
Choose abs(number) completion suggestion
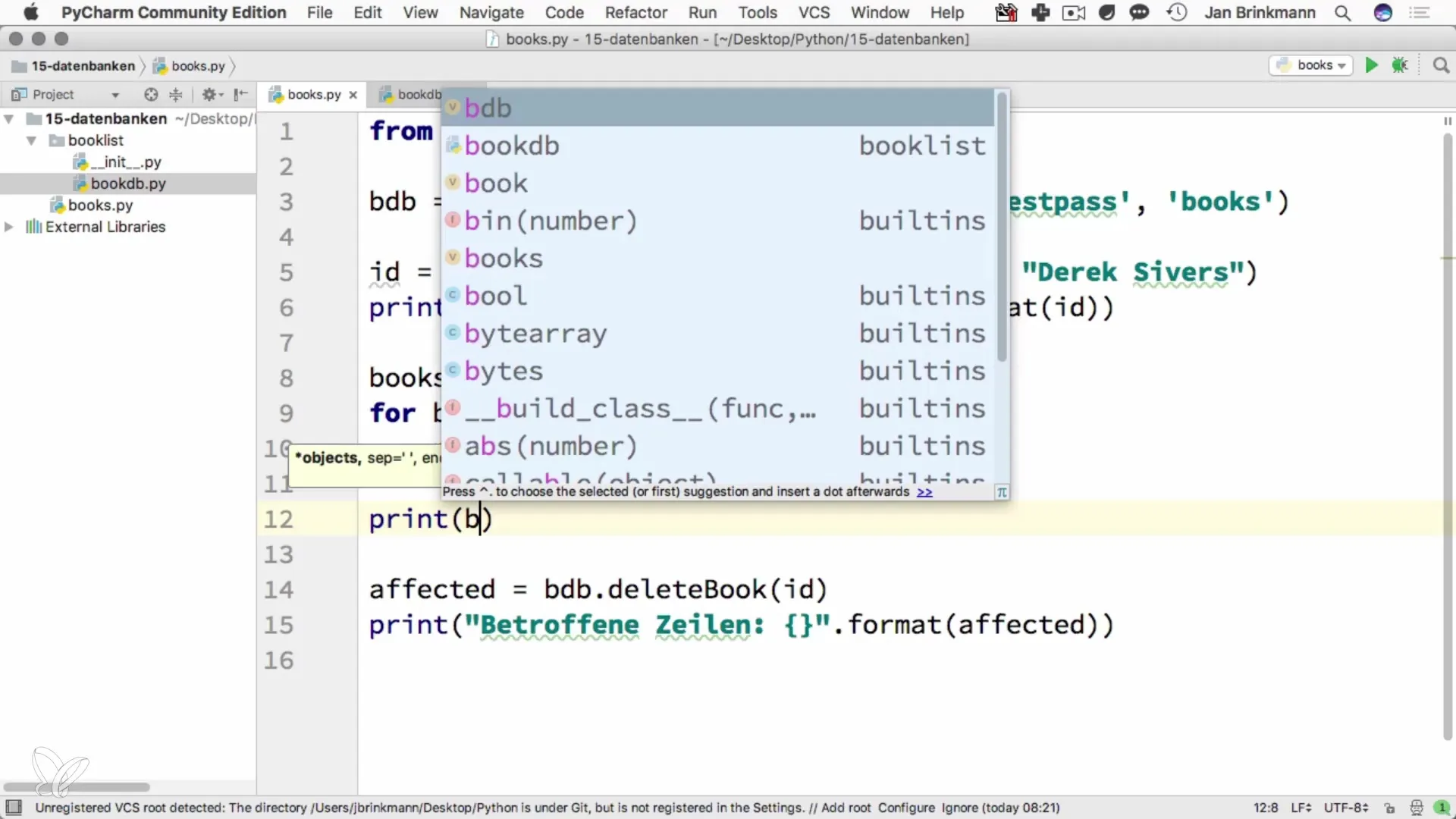coord(718,445)
